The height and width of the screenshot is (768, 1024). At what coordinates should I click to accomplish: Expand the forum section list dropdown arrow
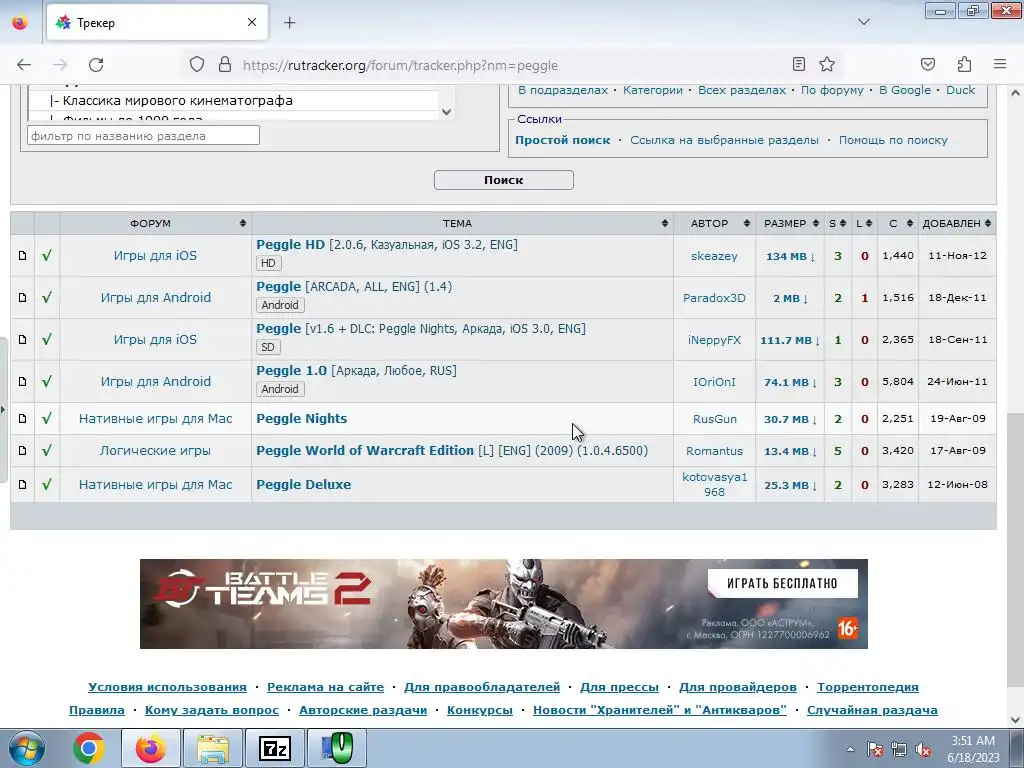[x=446, y=112]
